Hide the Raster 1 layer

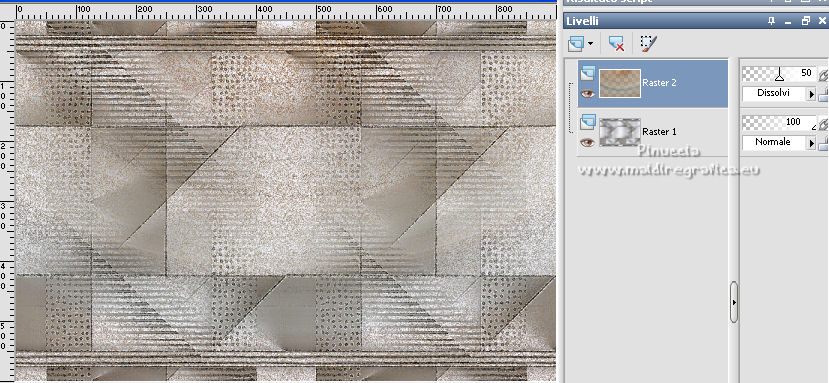tap(587, 142)
